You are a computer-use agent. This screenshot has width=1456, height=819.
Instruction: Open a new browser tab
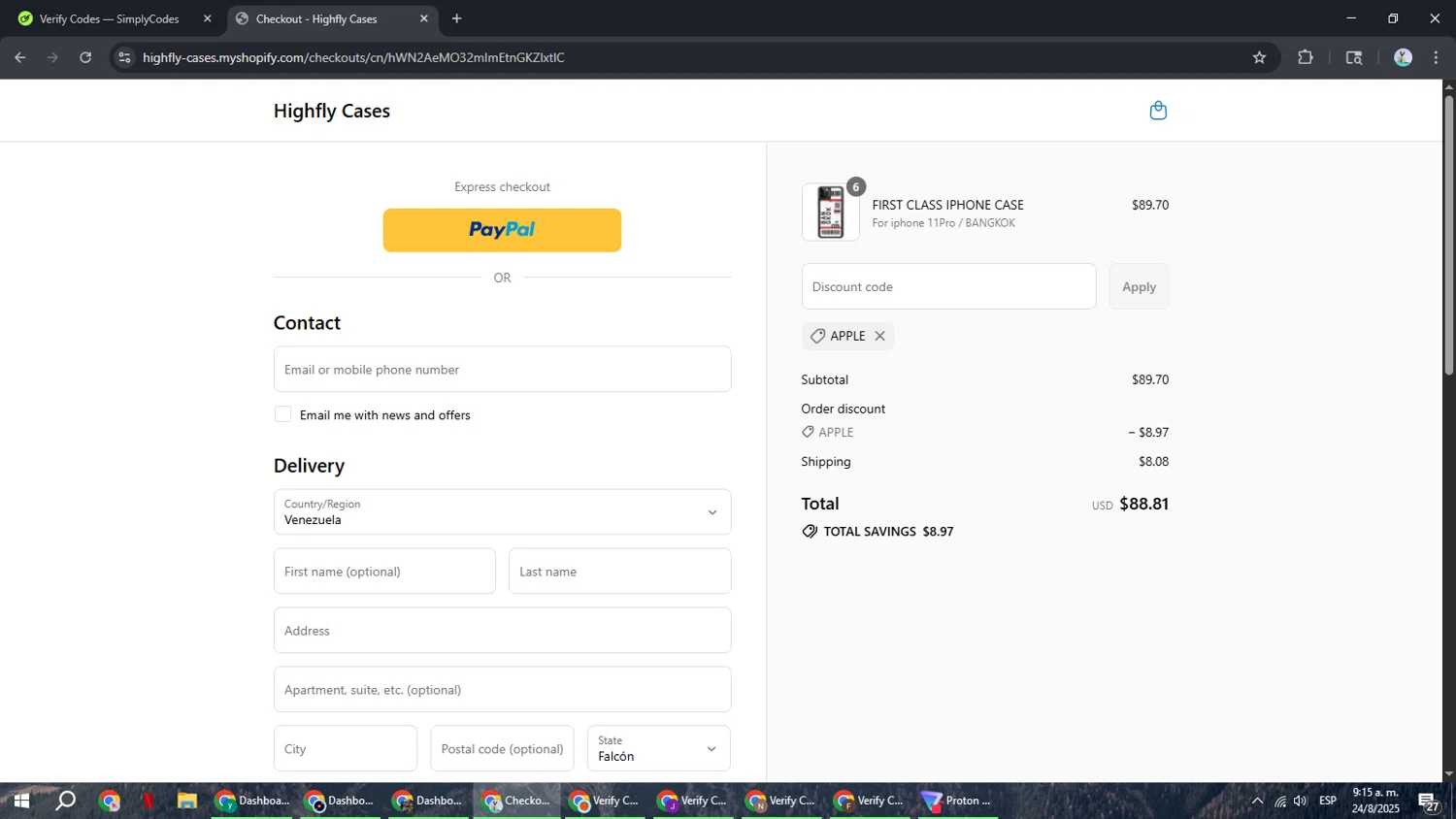pyautogui.click(x=456, y=18)
